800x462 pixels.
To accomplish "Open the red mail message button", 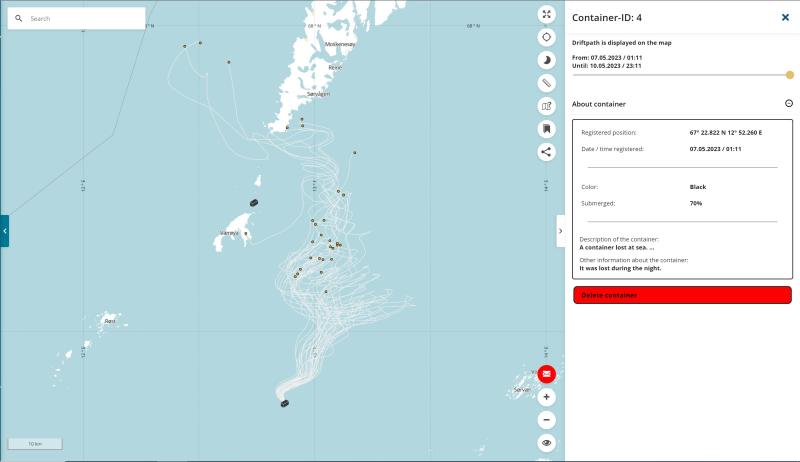I will pyautogui.click(x=546, y=374).
